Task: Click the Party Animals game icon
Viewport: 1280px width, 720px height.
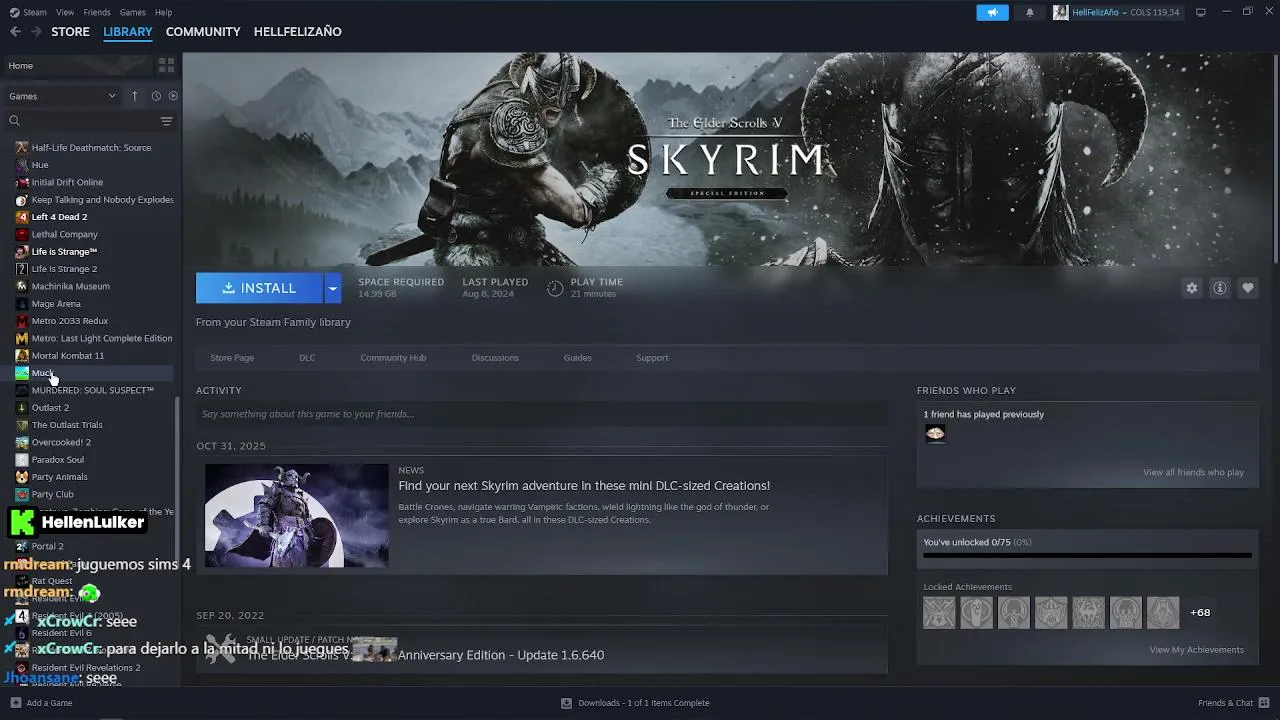Action: point(22,477)
